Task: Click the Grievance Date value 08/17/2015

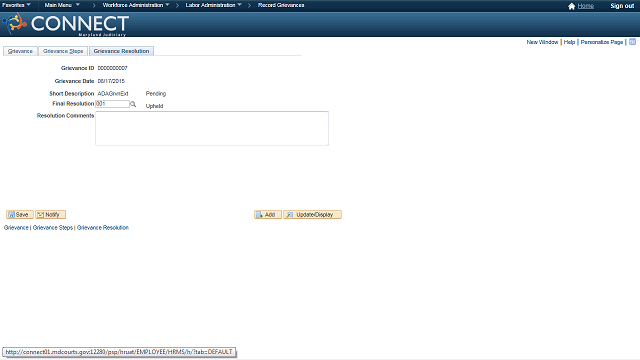Action: [111, 81]
